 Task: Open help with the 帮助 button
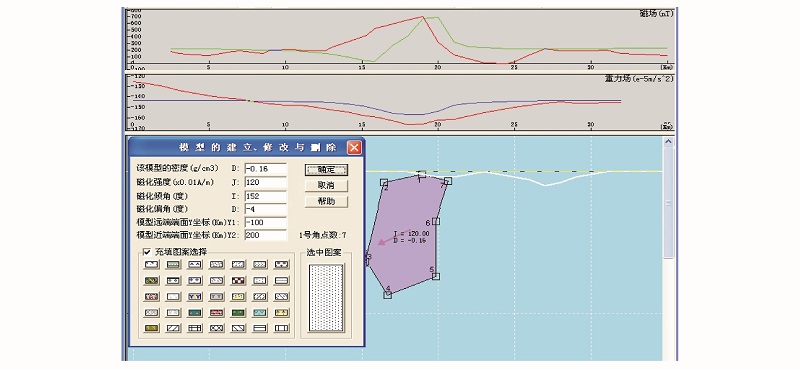point(327,201)
